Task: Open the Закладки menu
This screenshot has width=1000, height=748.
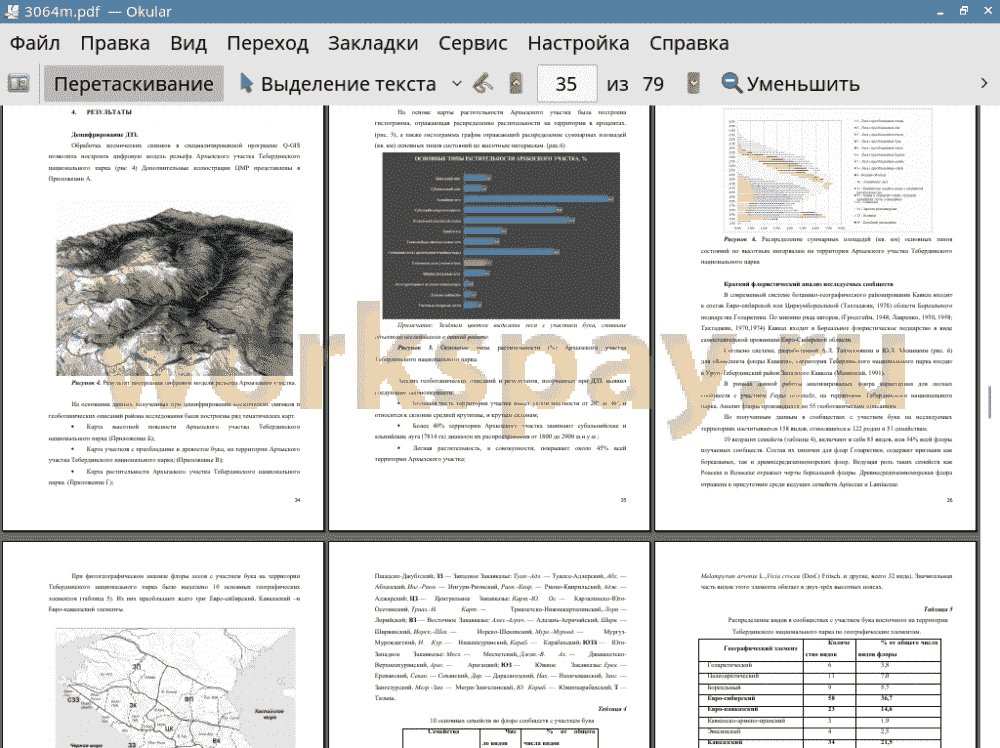Action: coord(373,43)
